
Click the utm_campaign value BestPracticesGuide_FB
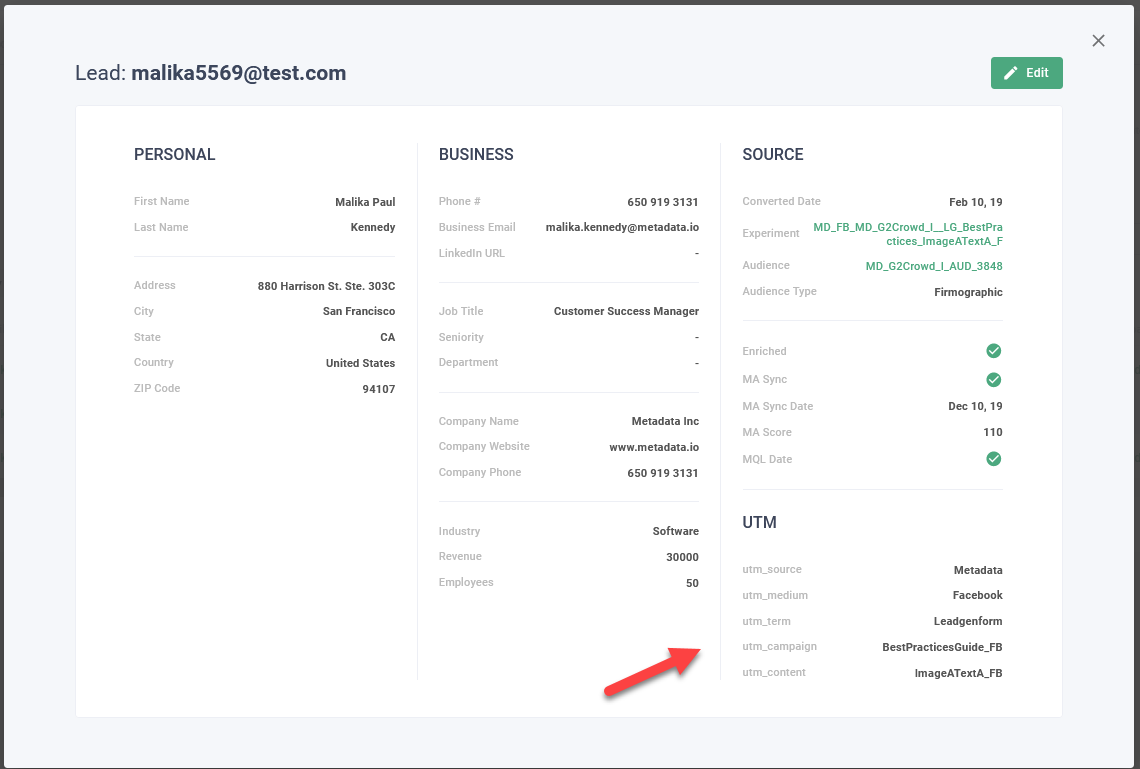pos(941,648)
